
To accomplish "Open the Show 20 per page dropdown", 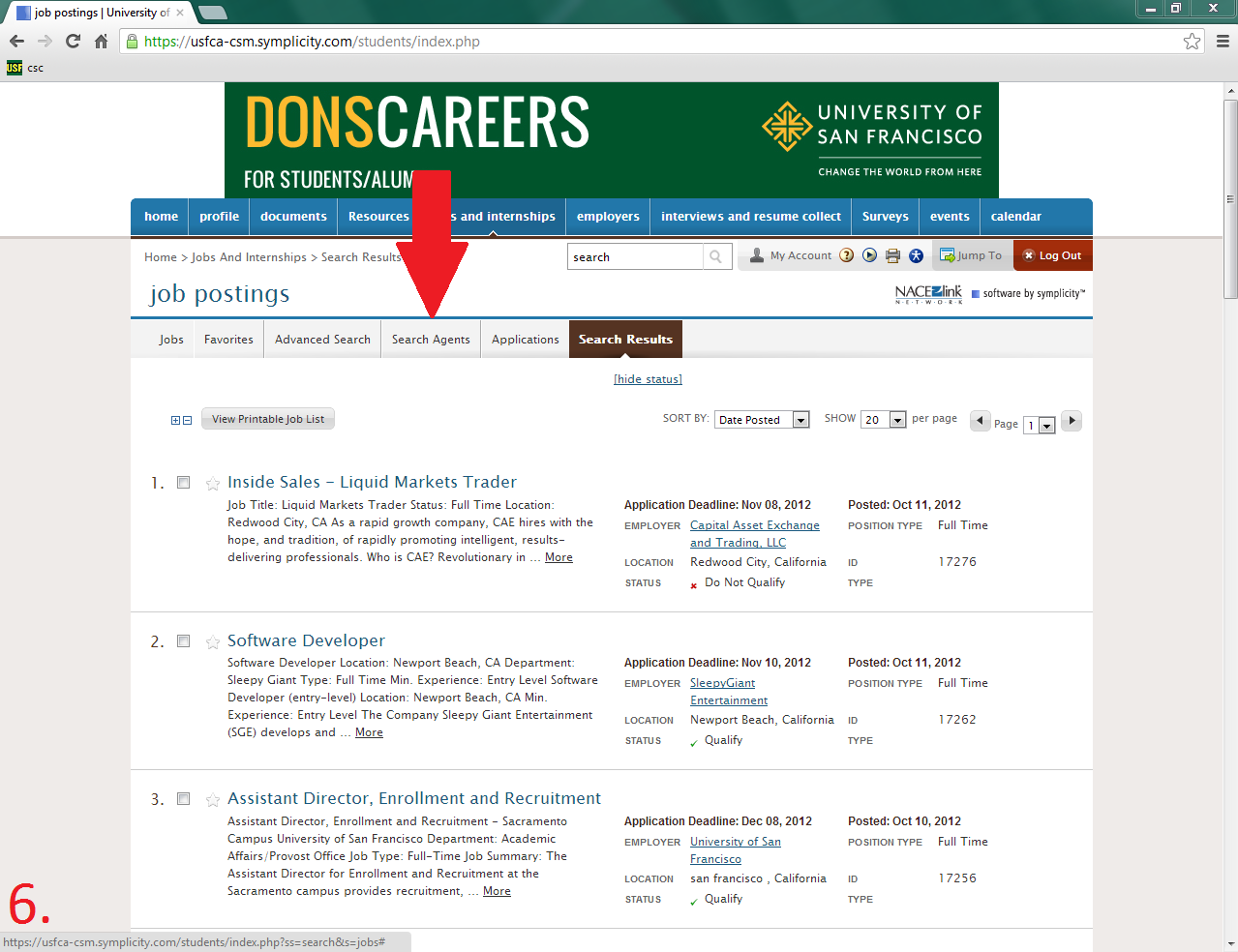I will [x=883, y=419].
